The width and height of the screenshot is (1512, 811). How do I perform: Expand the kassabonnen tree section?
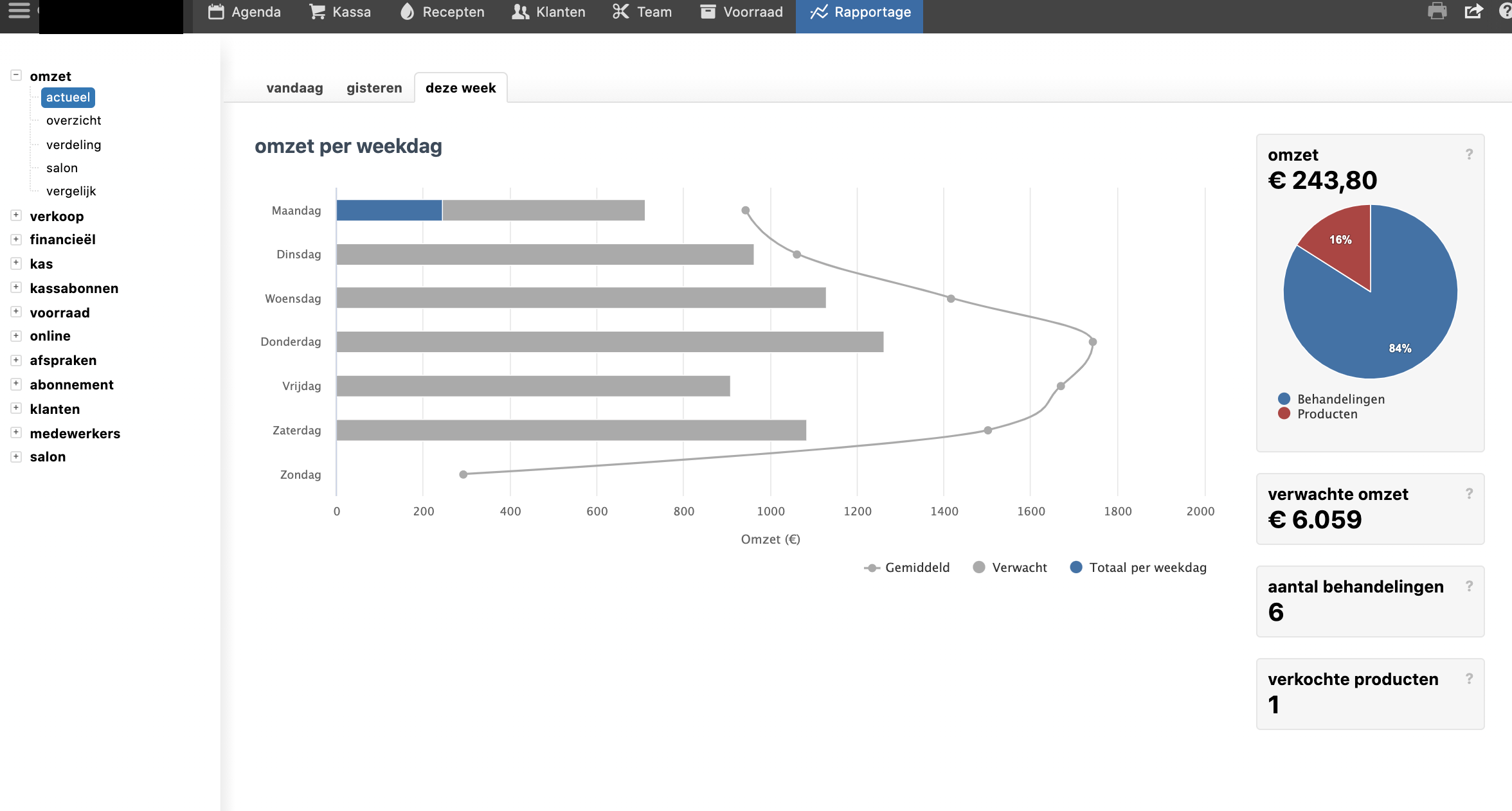coord(16,287)
